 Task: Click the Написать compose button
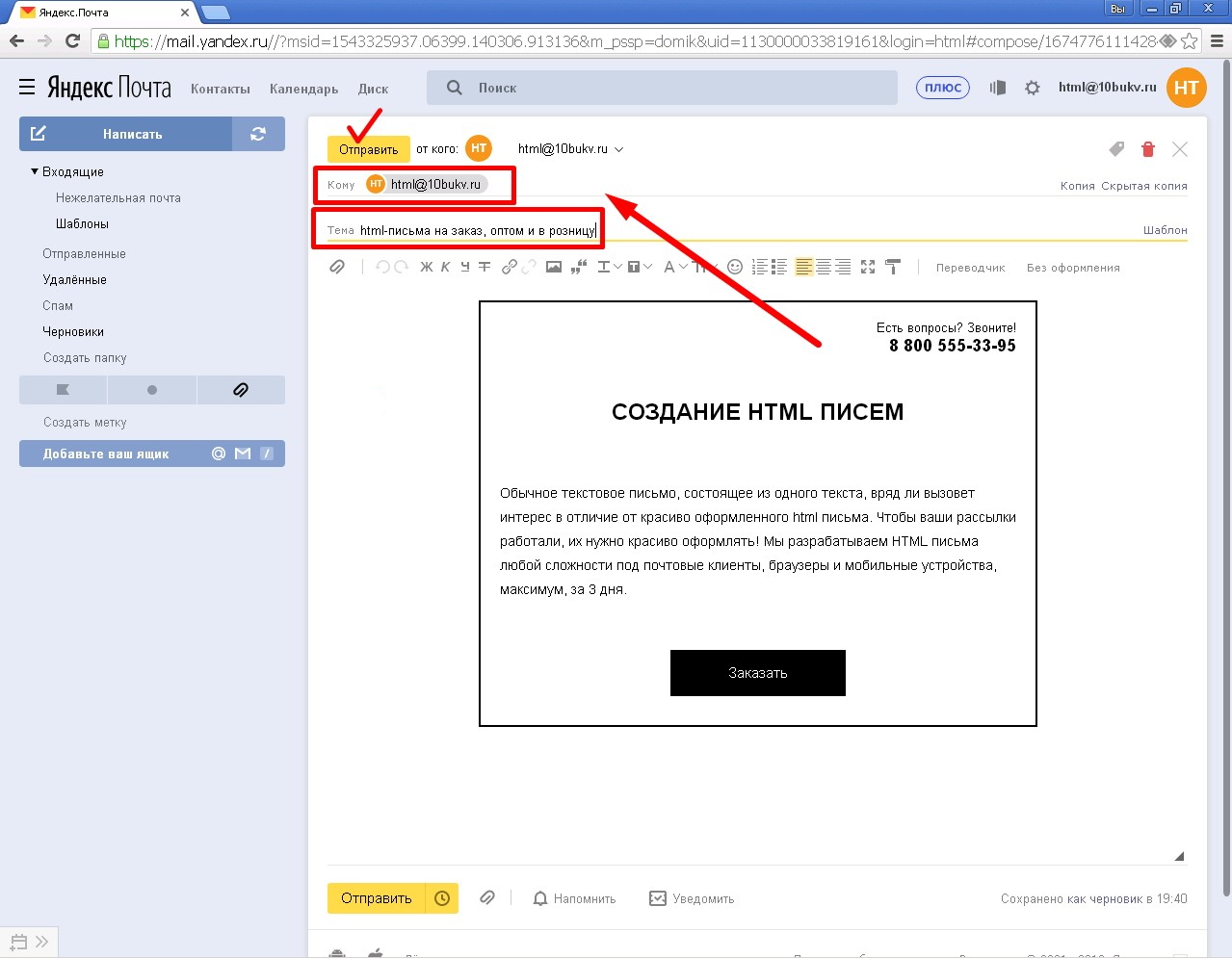[125, 134]
